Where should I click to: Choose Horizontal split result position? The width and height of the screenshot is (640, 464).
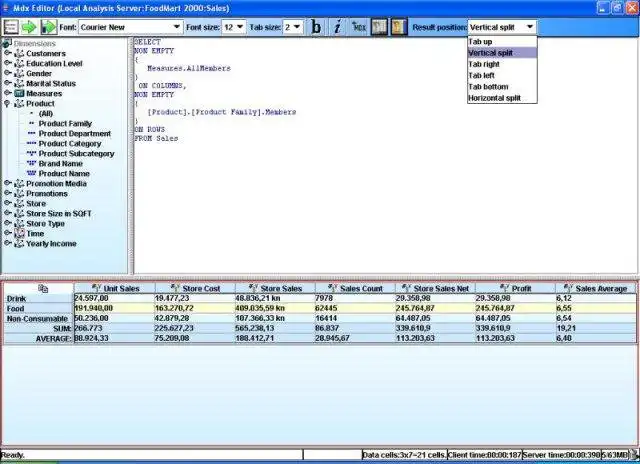[x=502, y=98]
